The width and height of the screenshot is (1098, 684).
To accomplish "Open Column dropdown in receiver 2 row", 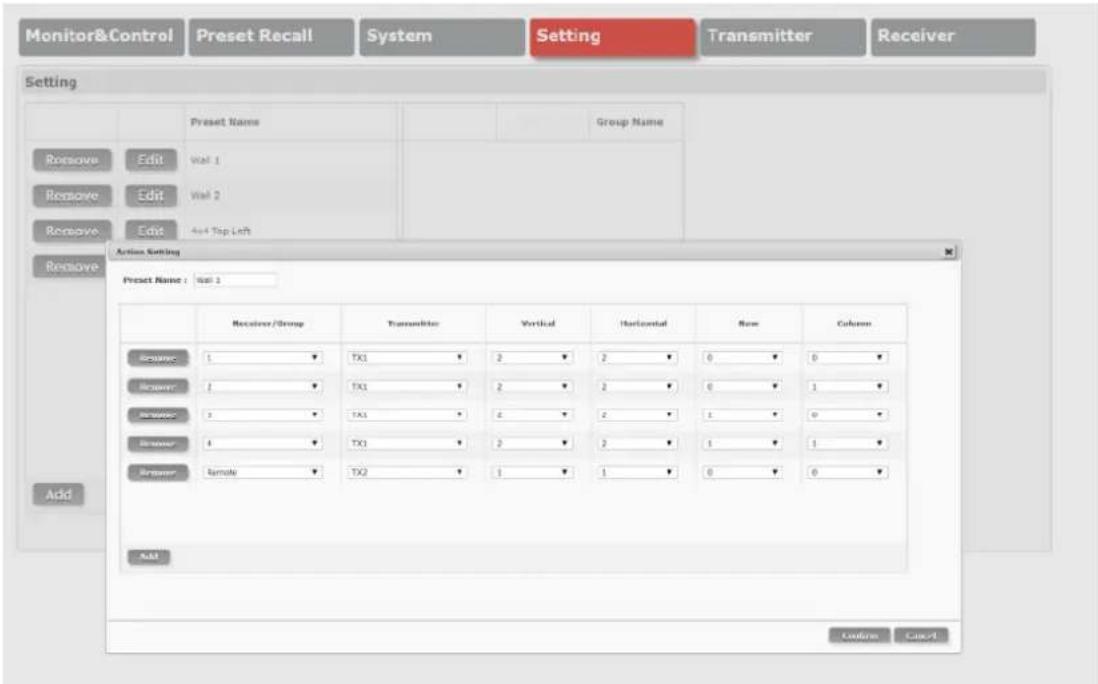I will [848, 386].
